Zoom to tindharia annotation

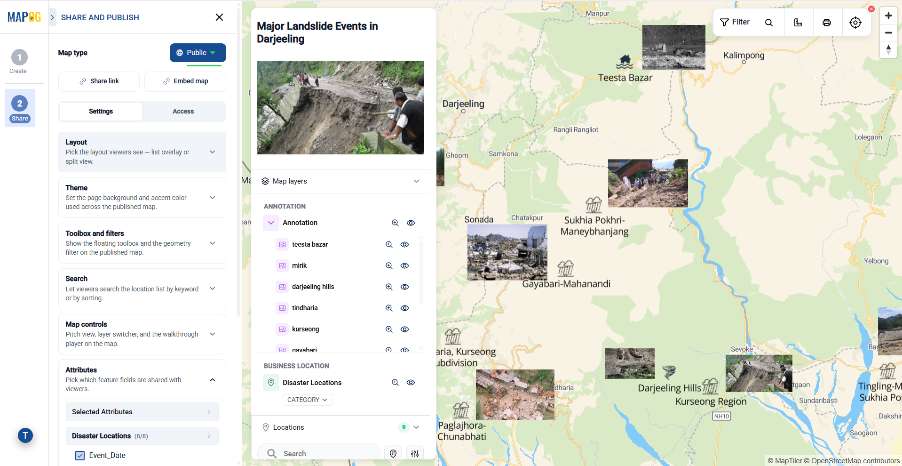click(x=389, y=308)
